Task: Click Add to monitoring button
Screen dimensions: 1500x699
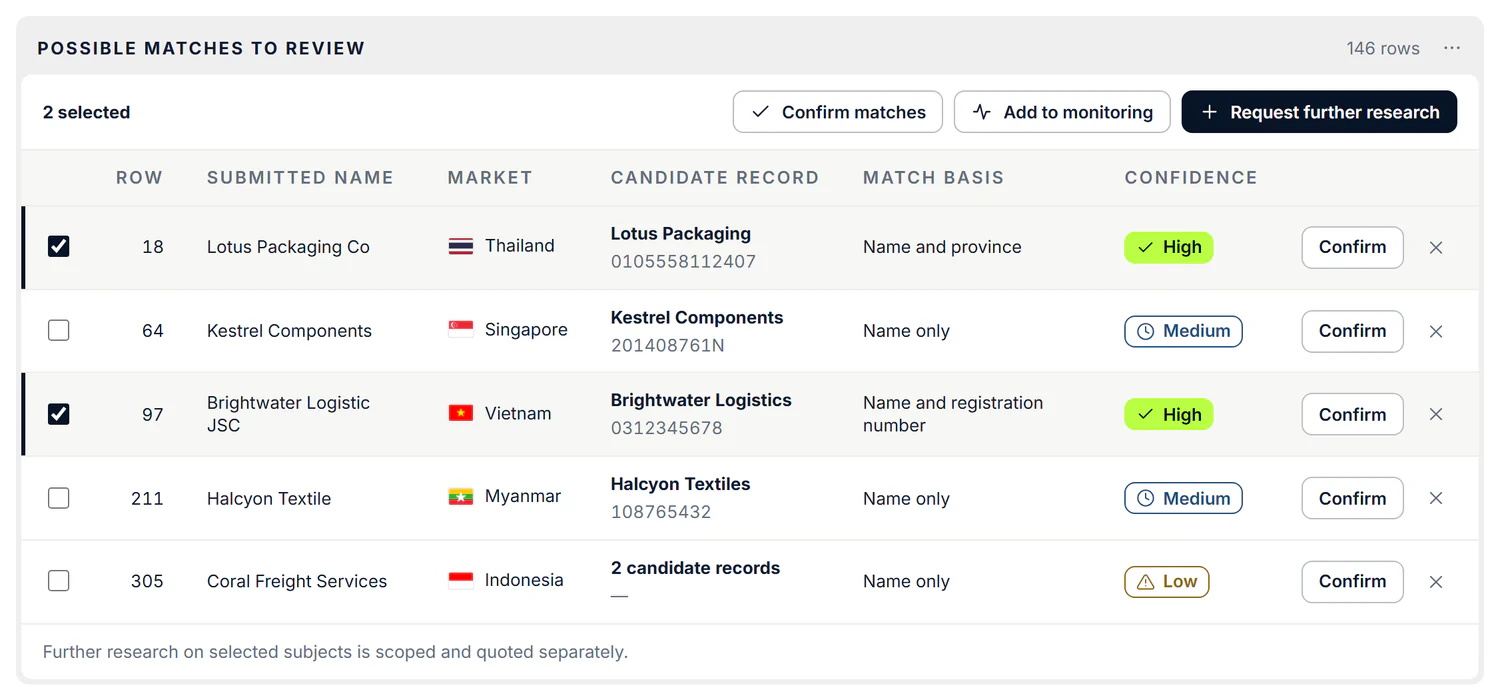Action: (1061, 112)
